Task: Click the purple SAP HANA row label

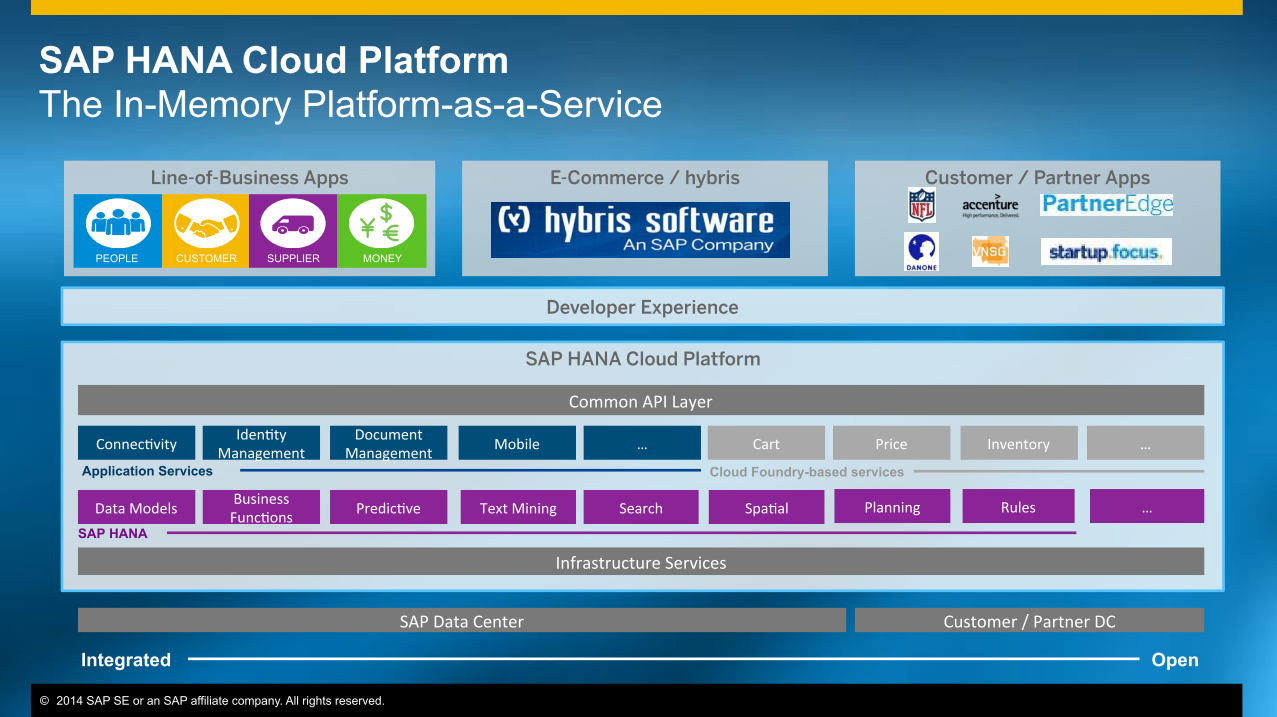Action: tap(112, 533)
